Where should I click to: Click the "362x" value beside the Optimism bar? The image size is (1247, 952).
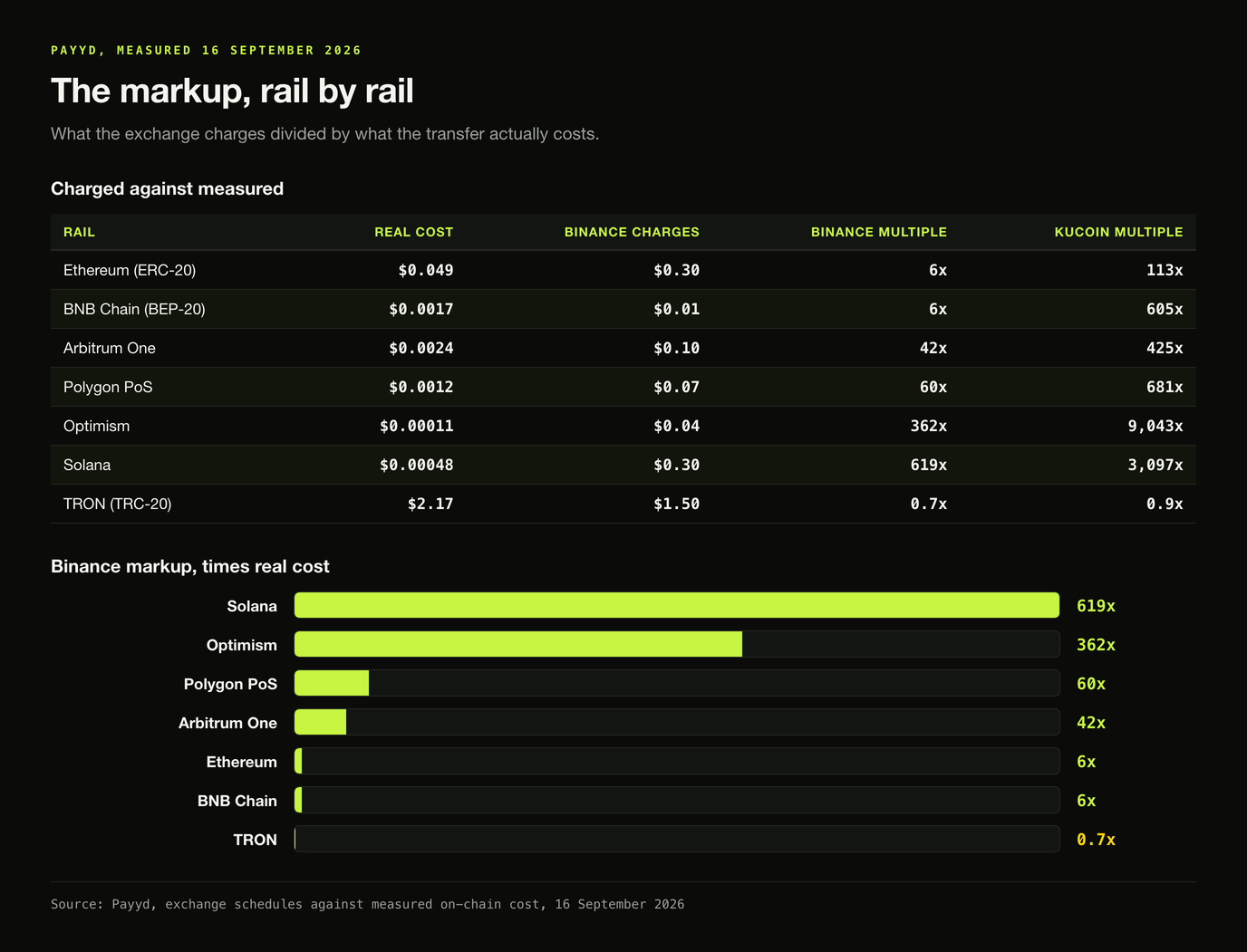click(x=1096, y=645)
